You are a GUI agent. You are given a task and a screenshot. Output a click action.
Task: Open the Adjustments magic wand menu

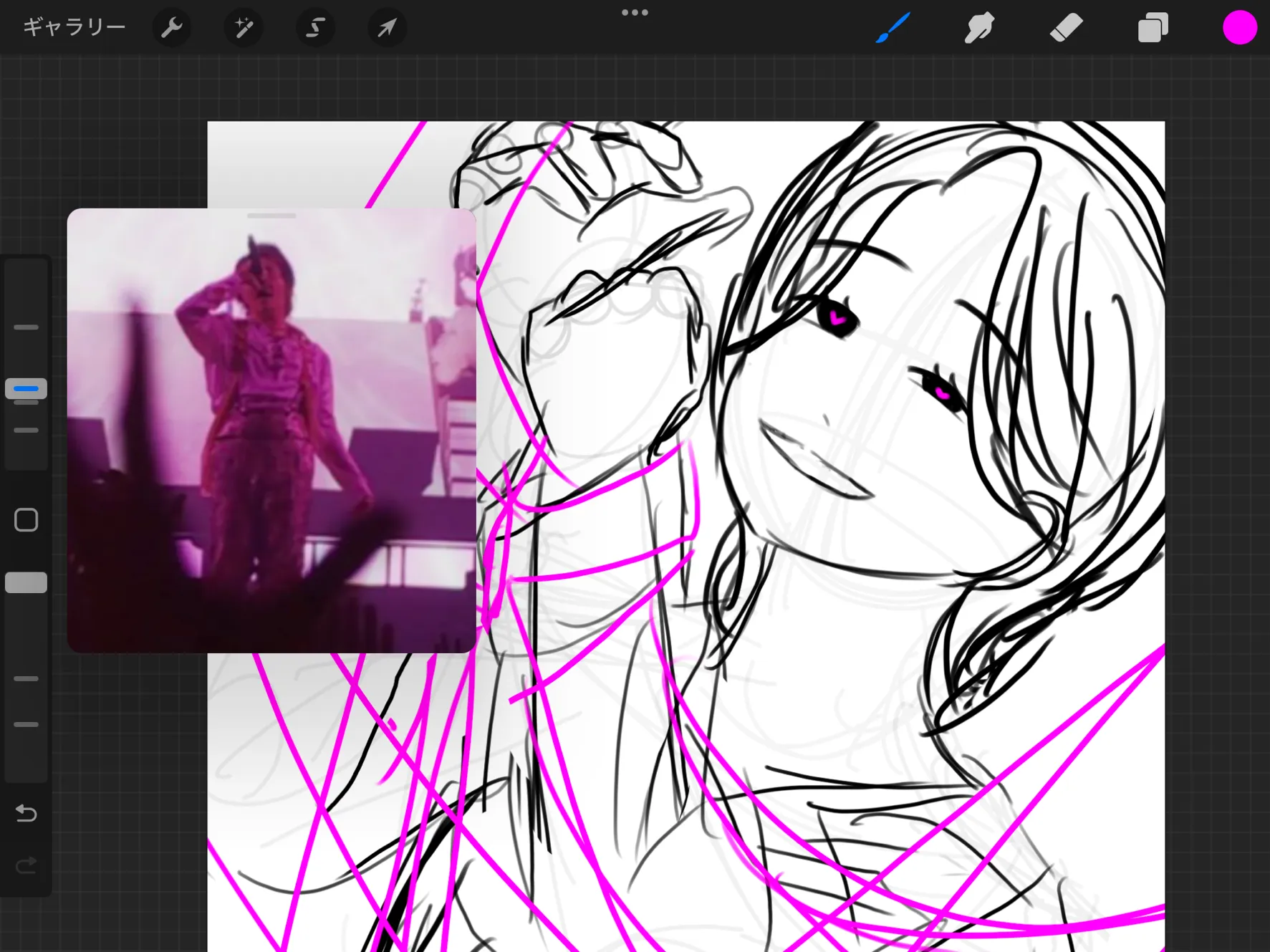tap(244, 27)
